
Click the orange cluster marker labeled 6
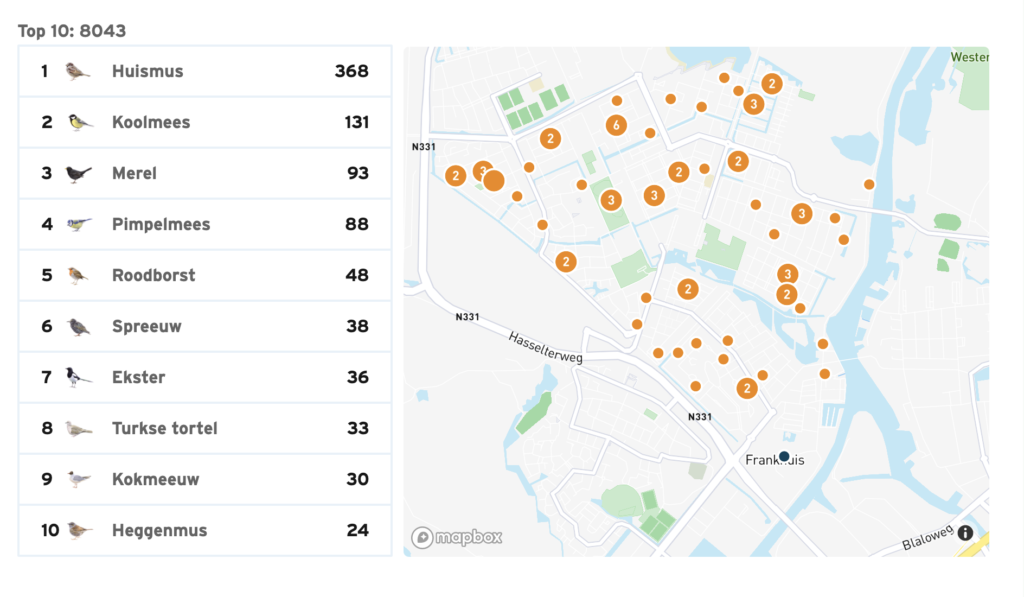pyautogui.click(x=616, y=125)
